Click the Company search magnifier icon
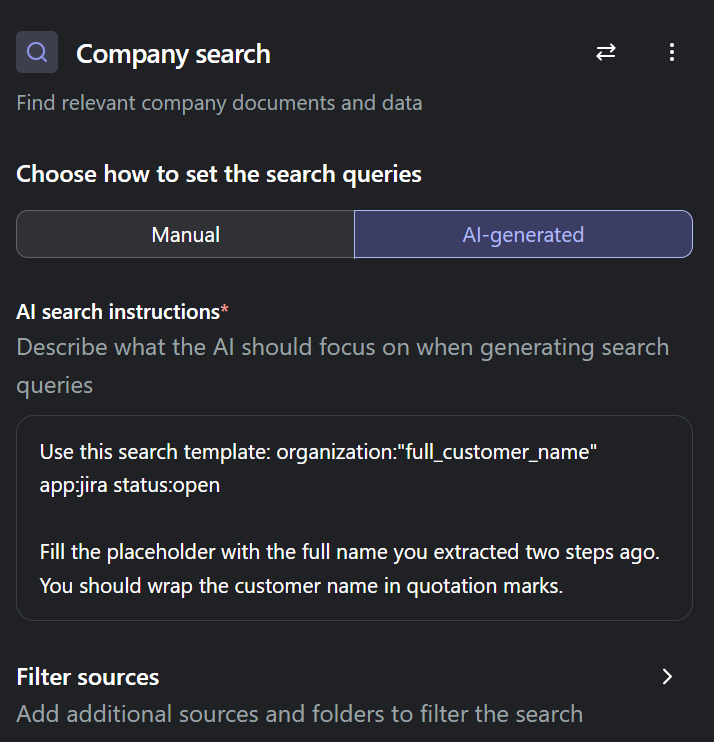714x742 pixels. pos(37,52)
